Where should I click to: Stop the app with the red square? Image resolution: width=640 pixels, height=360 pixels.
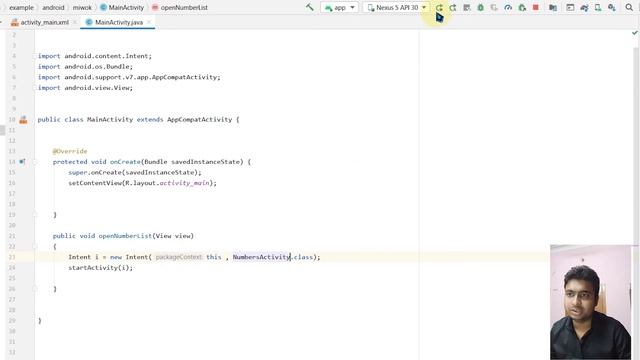coord(536,7)
